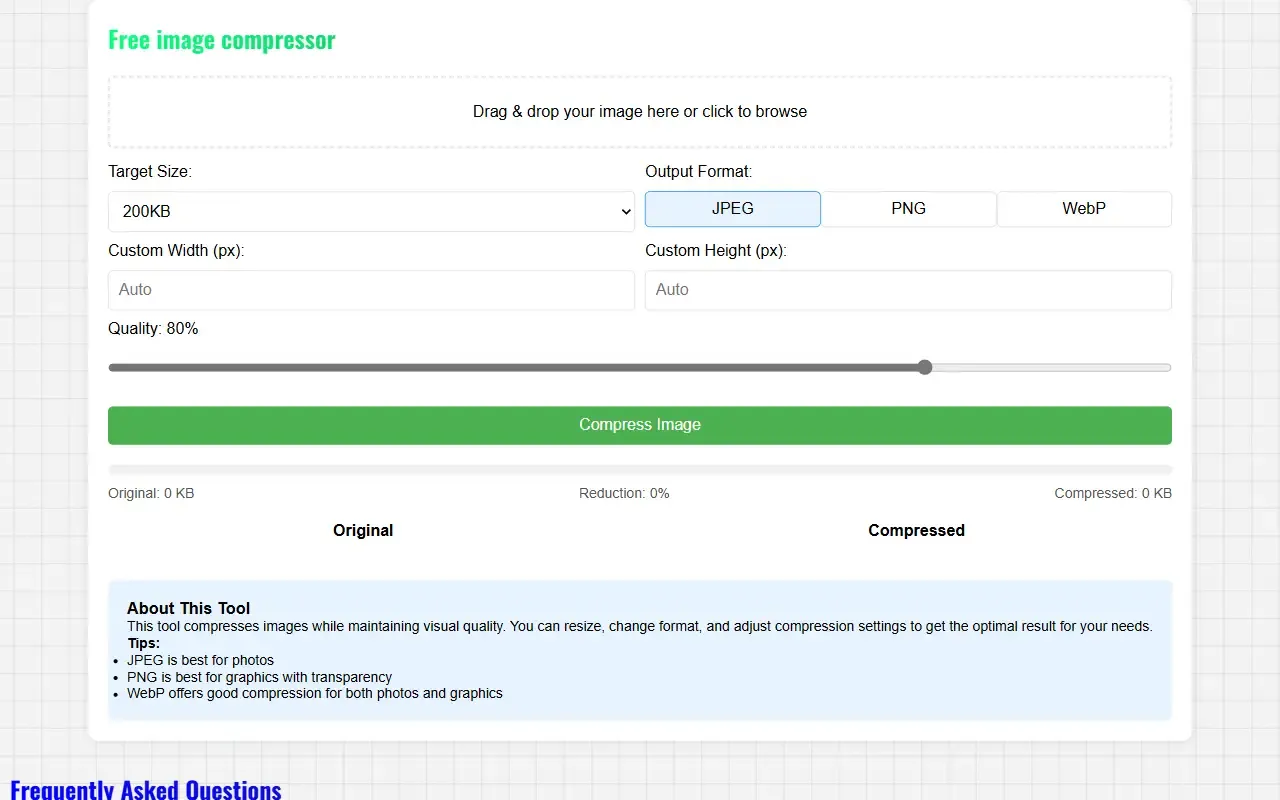Click the 'Reduction: 0%' text
The image size is (1280, 800).
click(624, 493)
